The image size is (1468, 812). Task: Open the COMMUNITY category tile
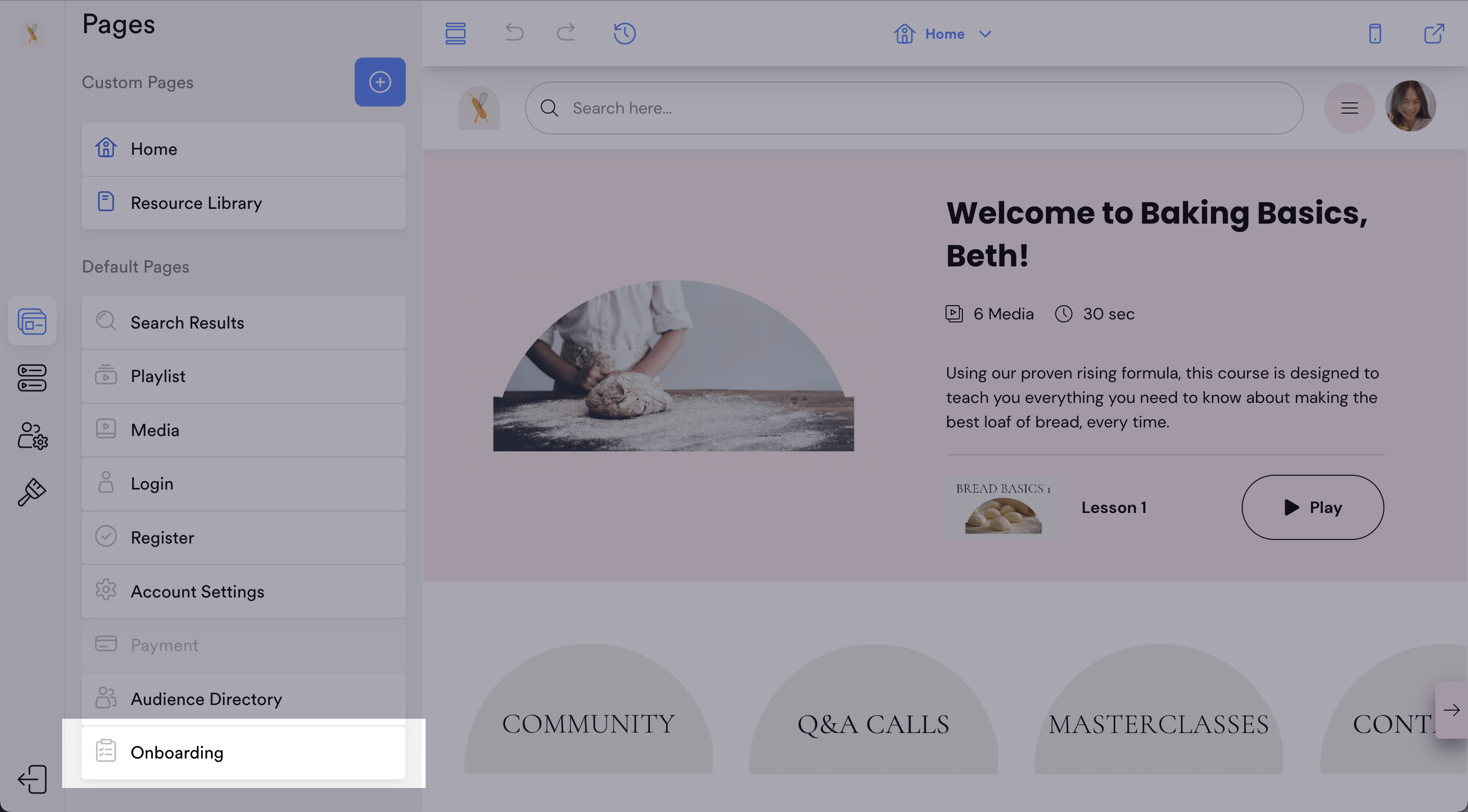[x=588, y=723]
